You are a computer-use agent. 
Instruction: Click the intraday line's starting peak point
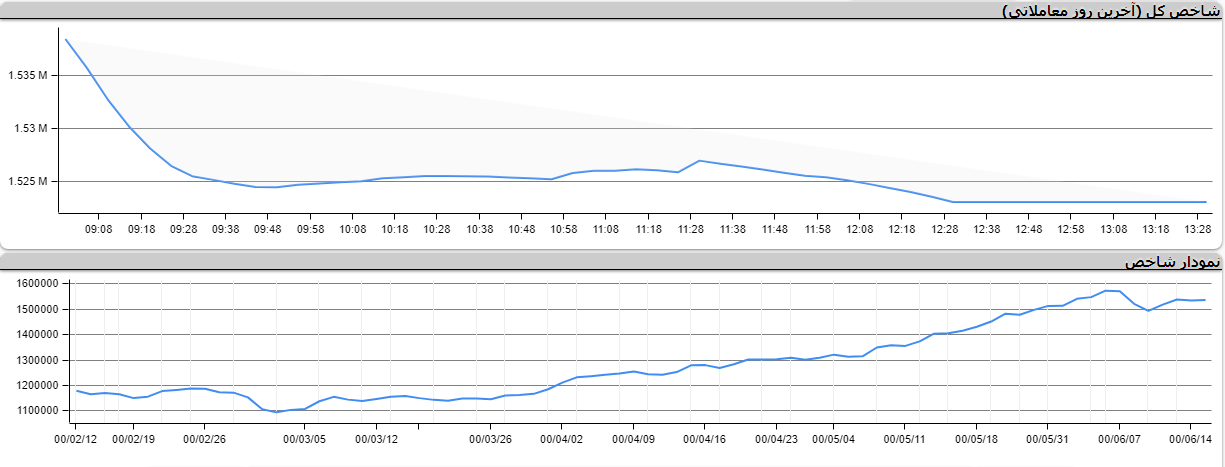66,40
